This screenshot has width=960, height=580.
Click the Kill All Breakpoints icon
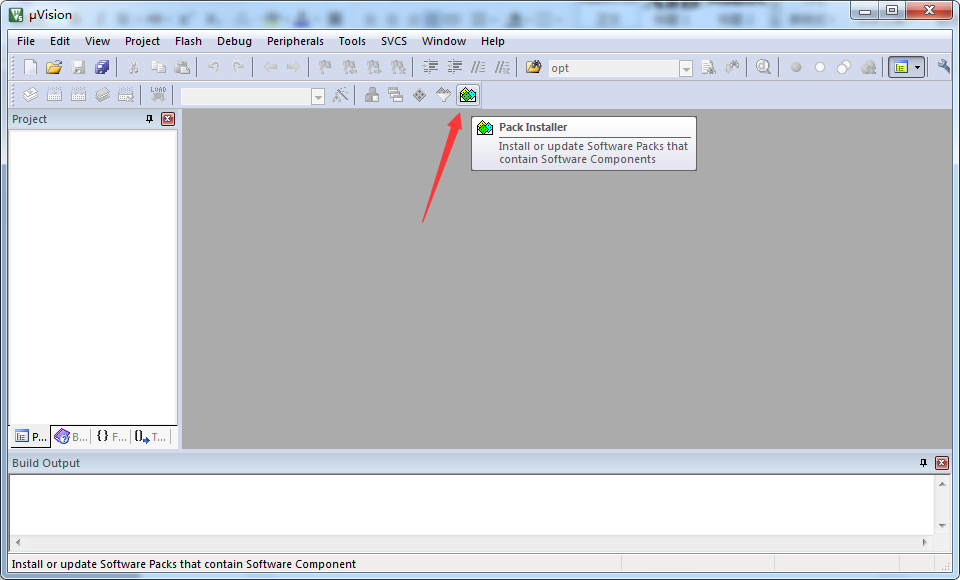tap(868, 67)
